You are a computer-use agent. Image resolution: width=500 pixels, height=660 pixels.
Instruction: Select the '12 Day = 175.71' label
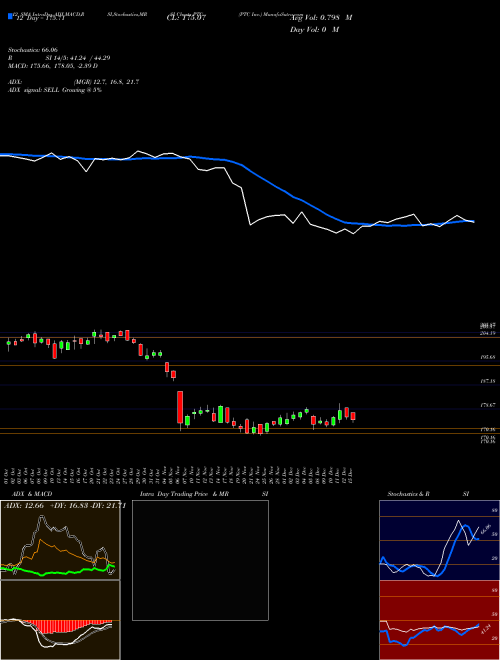click(x=40, y=19)
